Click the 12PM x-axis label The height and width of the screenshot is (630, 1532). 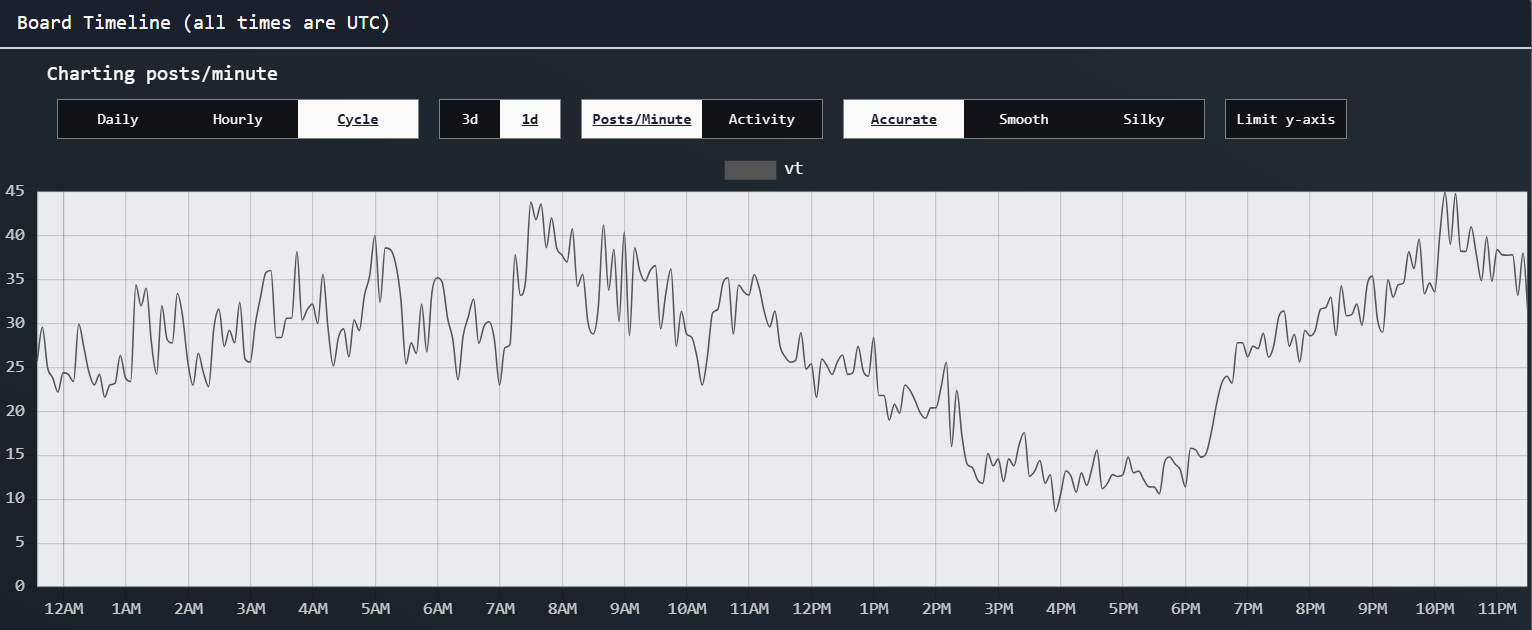click(x=811, y=608)
